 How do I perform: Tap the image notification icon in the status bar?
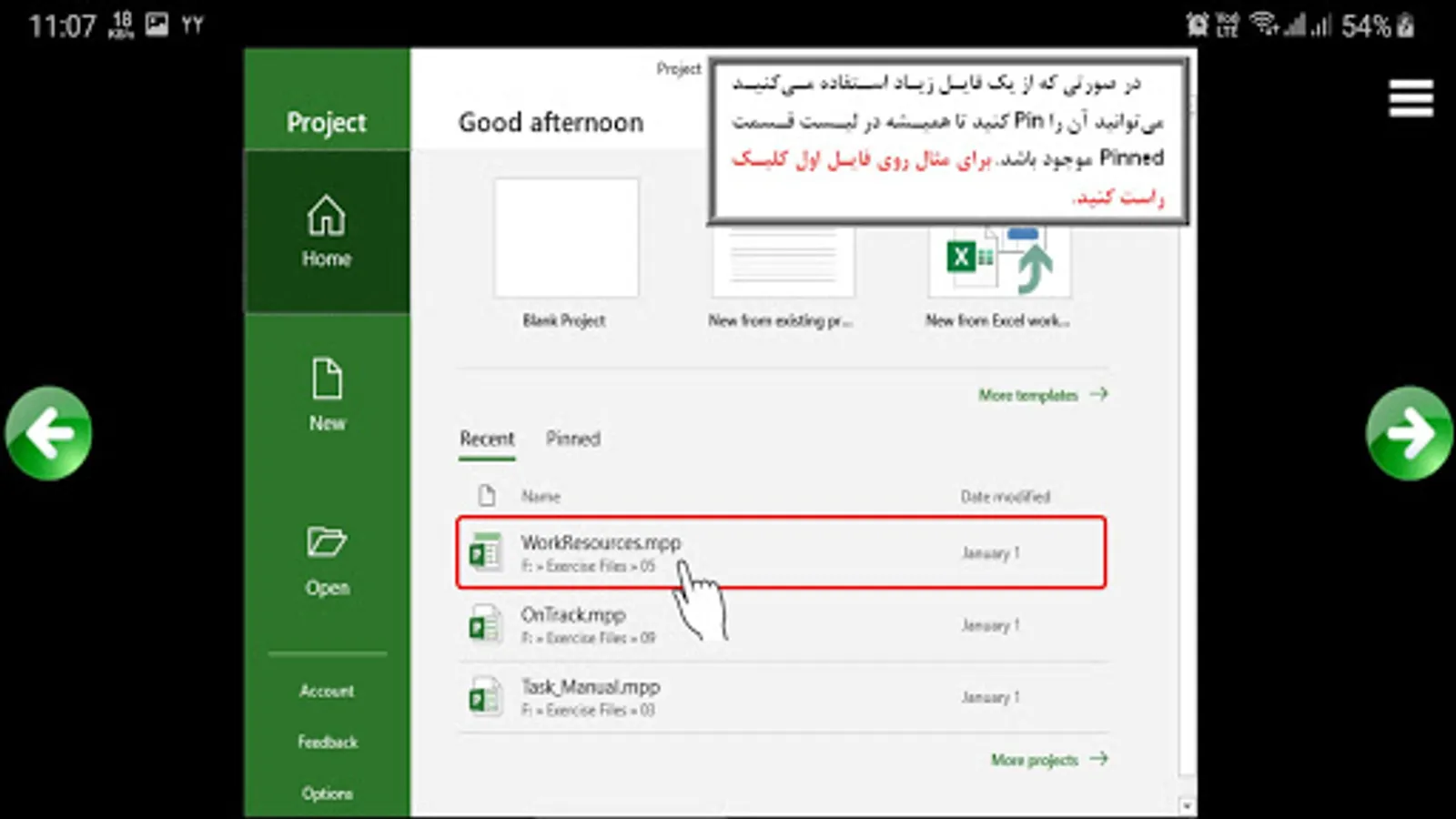157,25
